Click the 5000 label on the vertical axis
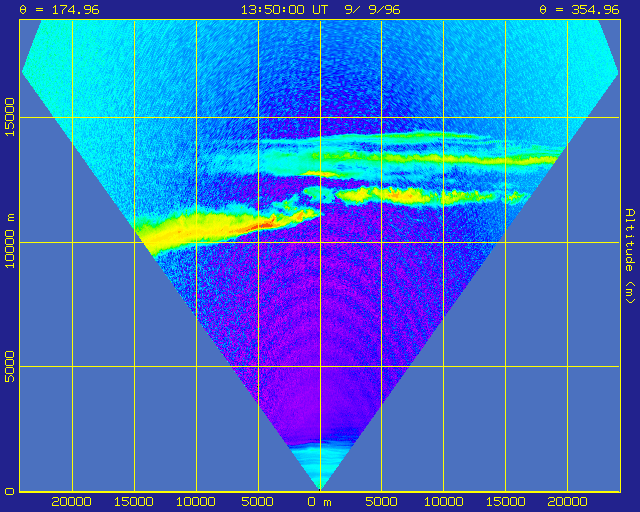640x512 pixels. (10, 366)
